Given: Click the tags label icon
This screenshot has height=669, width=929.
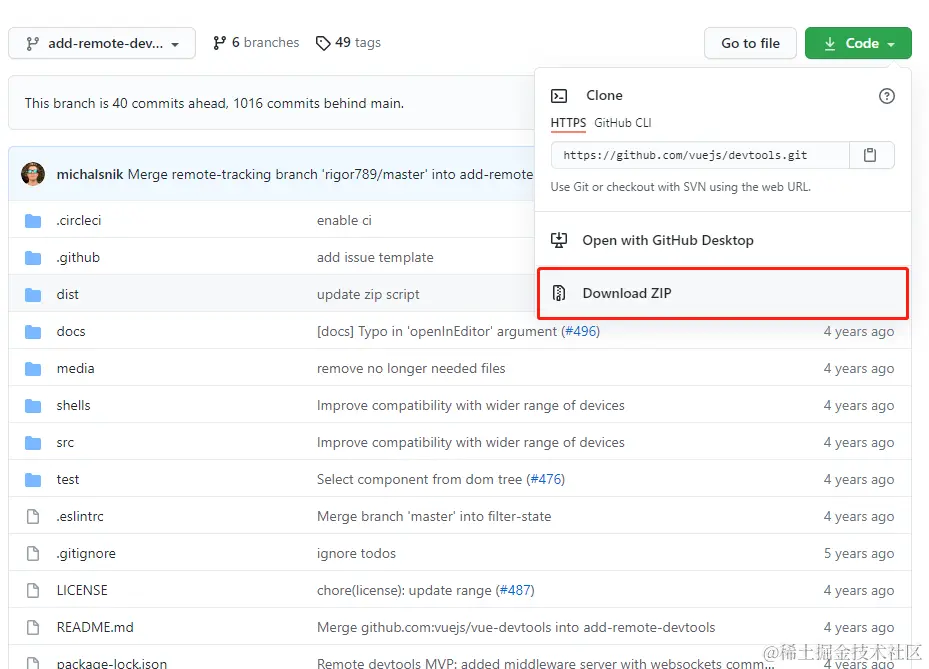Looking at the screenshot, I should tap(323, 43).
